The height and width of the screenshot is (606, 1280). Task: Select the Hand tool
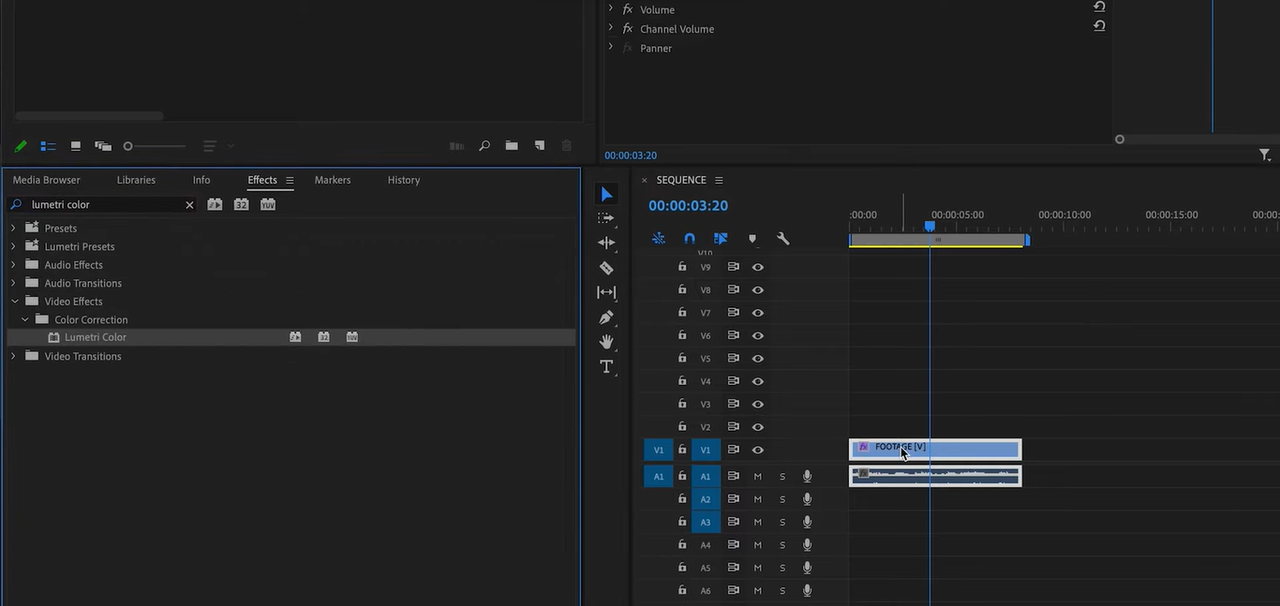(x=606, y=342)
